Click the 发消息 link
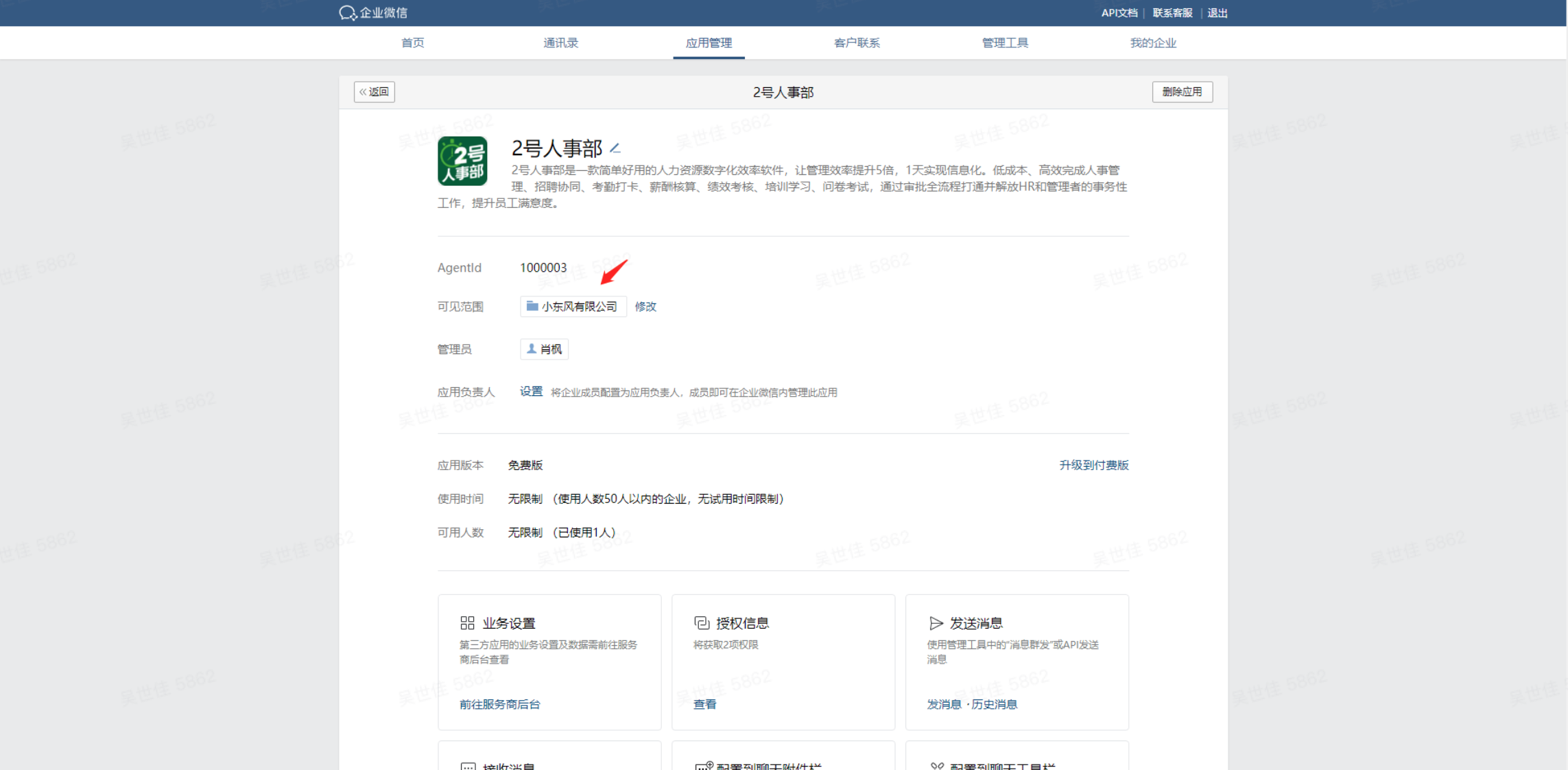 944,704
